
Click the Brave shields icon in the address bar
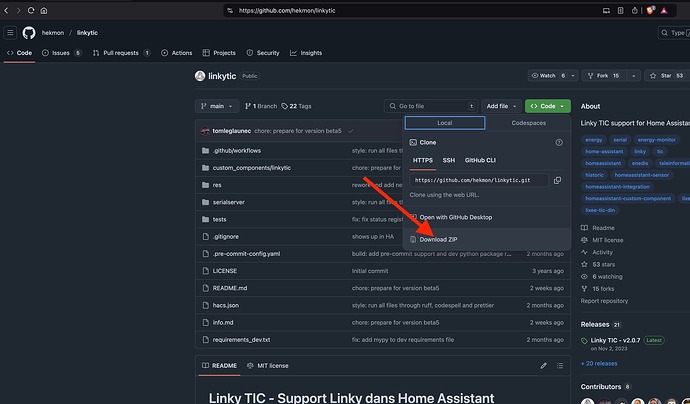tap(650, 11)
